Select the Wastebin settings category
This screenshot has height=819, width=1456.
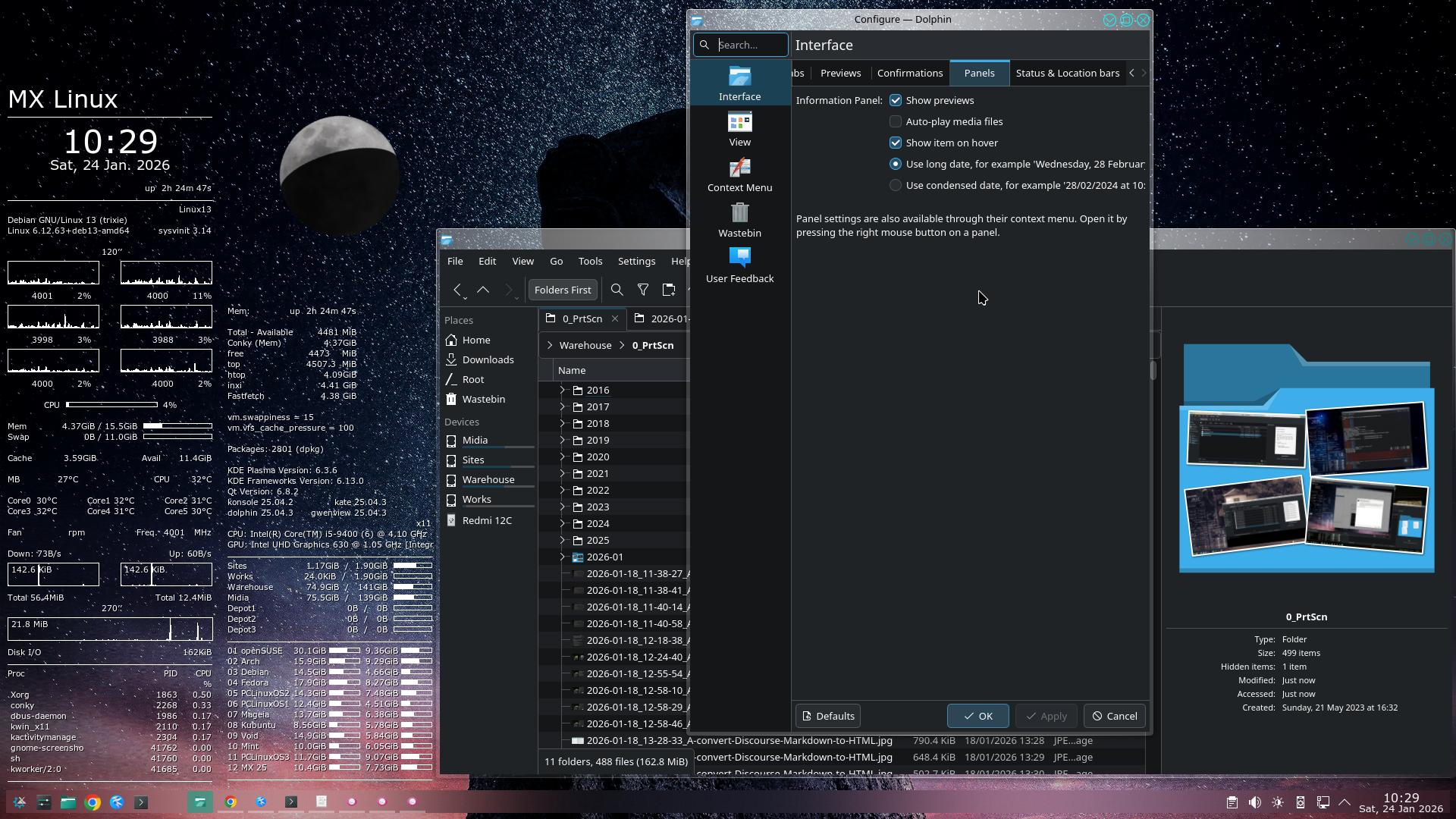point(739,220)
